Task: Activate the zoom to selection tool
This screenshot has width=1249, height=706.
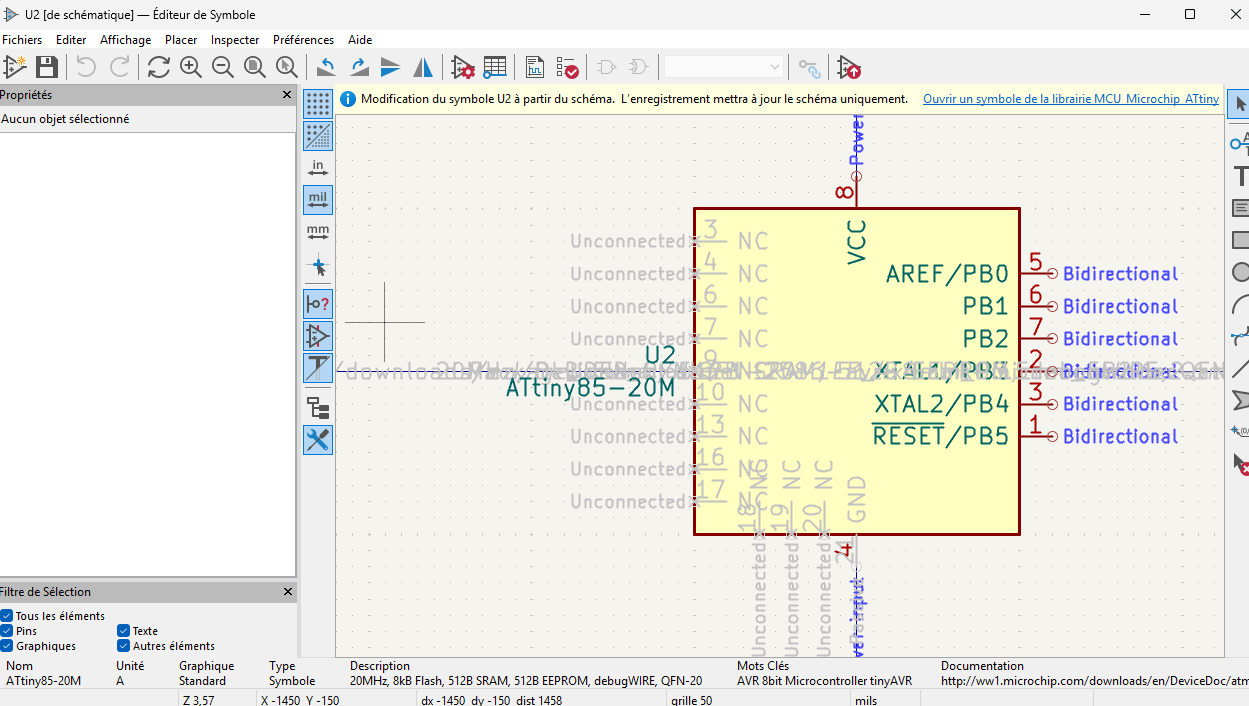Action: pos(287,67)
